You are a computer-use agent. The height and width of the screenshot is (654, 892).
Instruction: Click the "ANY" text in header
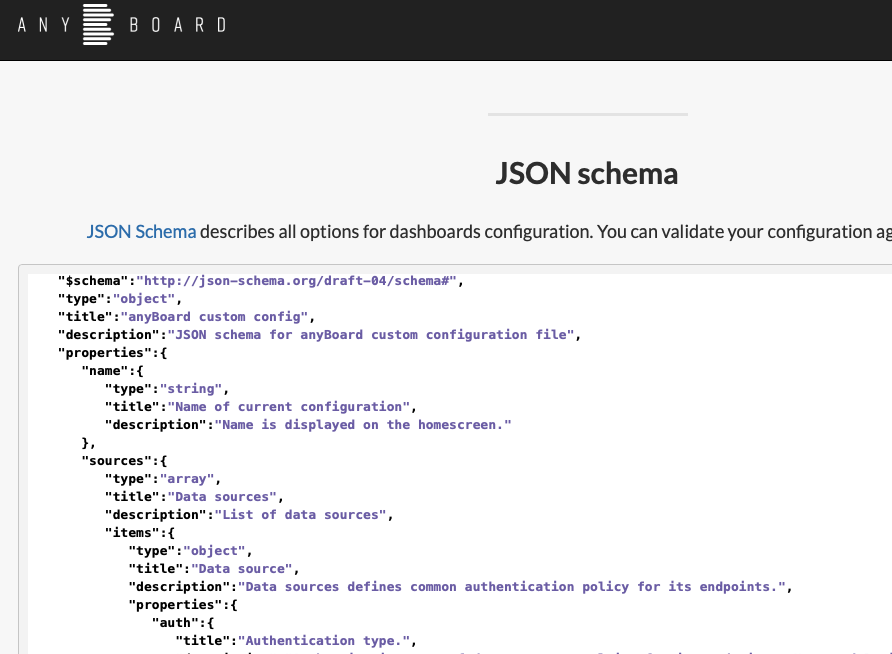44,25
